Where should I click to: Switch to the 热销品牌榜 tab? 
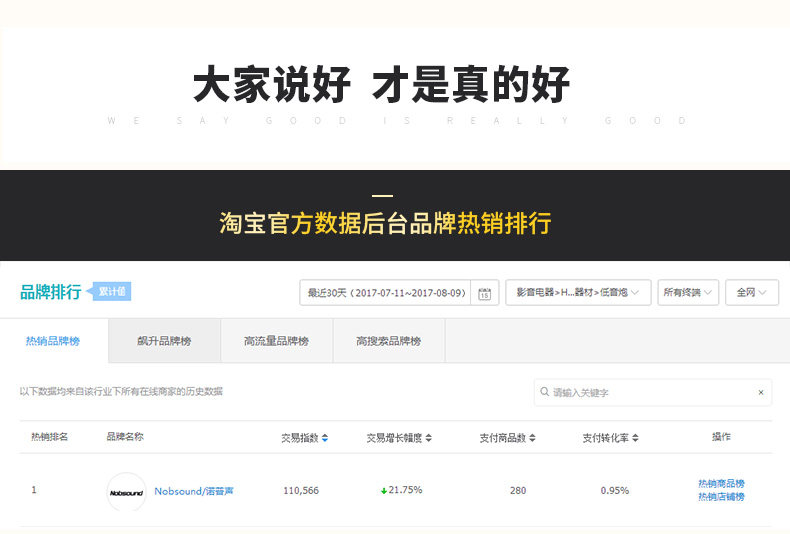53,341
